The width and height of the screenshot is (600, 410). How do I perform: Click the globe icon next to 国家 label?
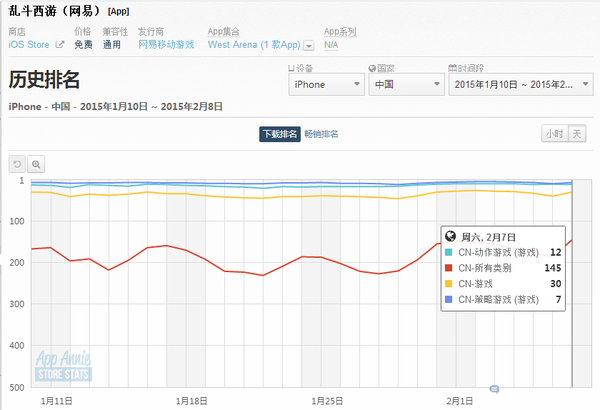click(372, 68)
